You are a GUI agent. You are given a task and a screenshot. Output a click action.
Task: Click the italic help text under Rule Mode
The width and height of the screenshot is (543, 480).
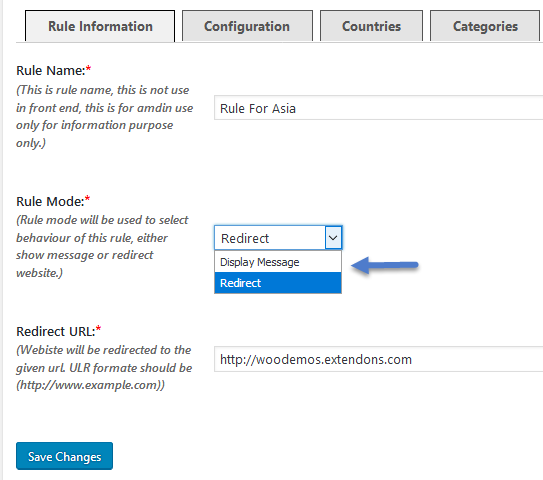[102, 246]
